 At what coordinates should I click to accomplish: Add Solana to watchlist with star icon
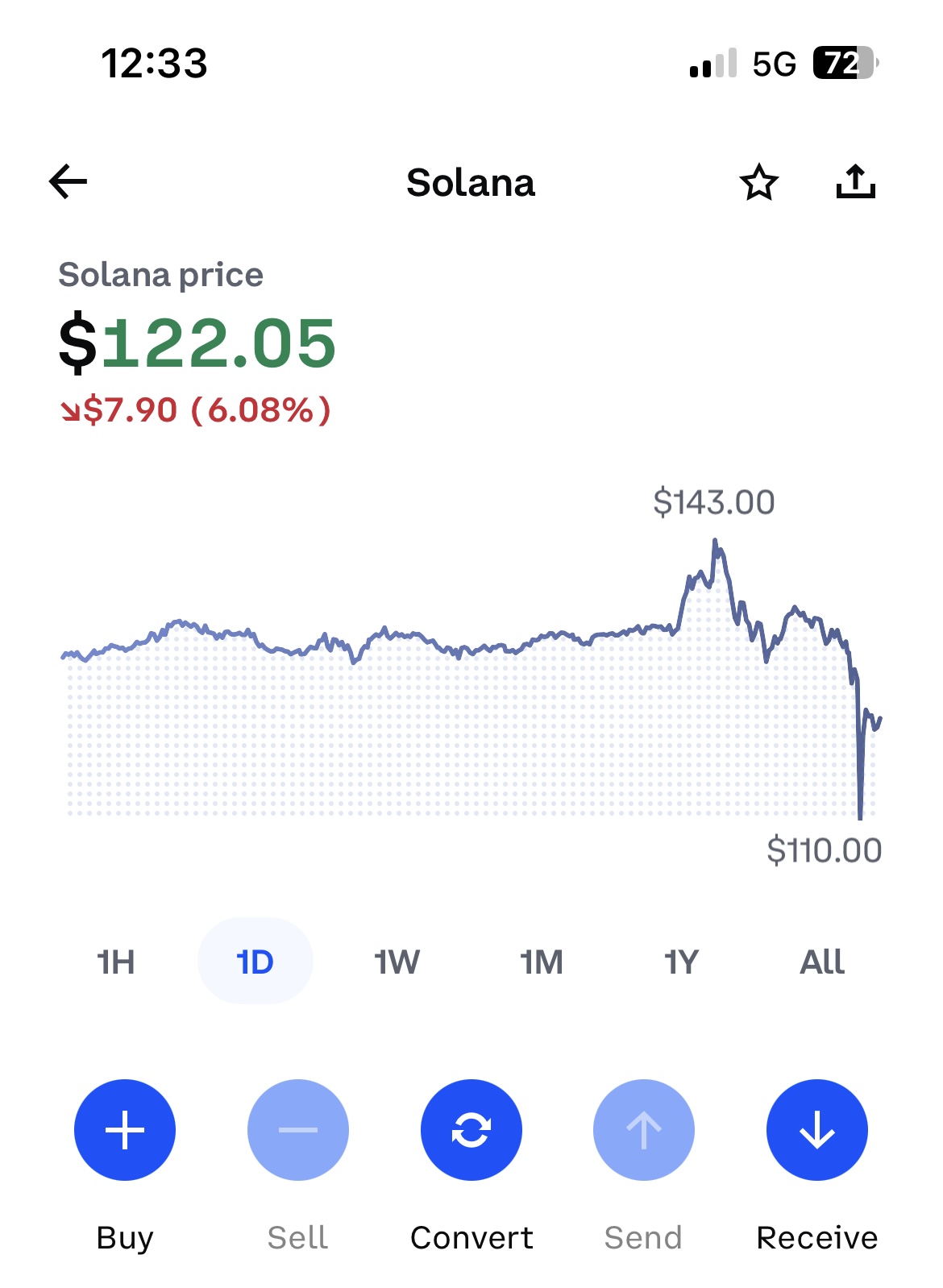click(758, 182)
